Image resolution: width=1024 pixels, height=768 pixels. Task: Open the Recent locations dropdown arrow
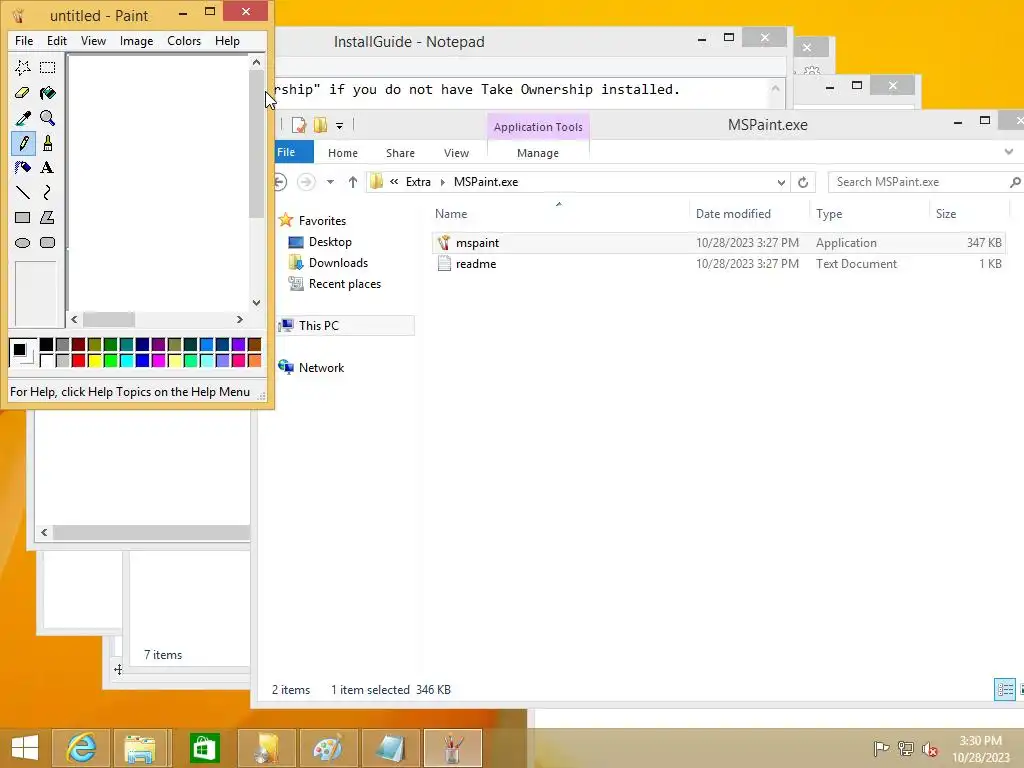330,182
